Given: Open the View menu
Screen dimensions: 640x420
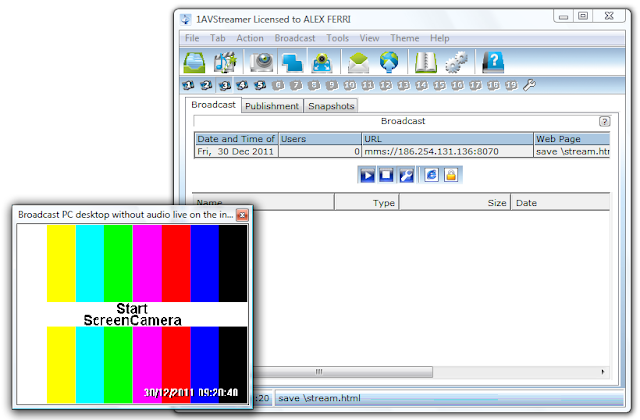Looking at the screenshot, I should click(x=369, y=38).
